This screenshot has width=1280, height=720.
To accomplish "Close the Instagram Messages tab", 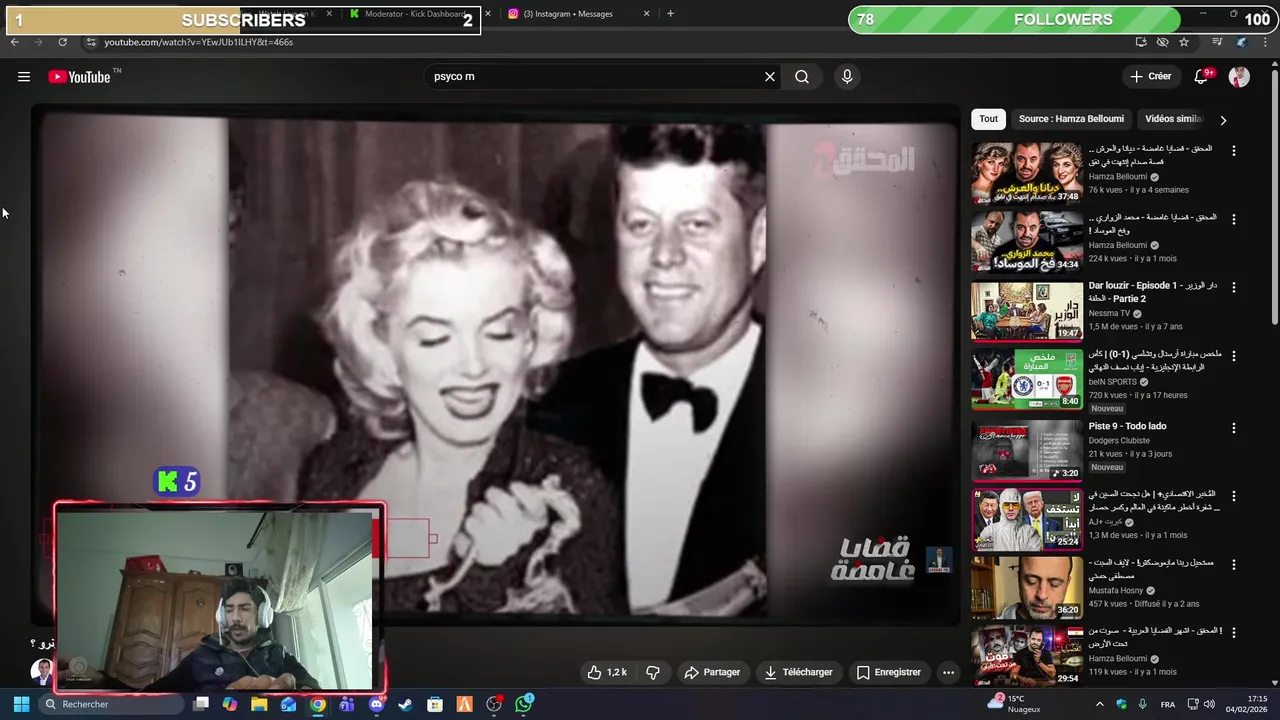I will pos(646,14).
